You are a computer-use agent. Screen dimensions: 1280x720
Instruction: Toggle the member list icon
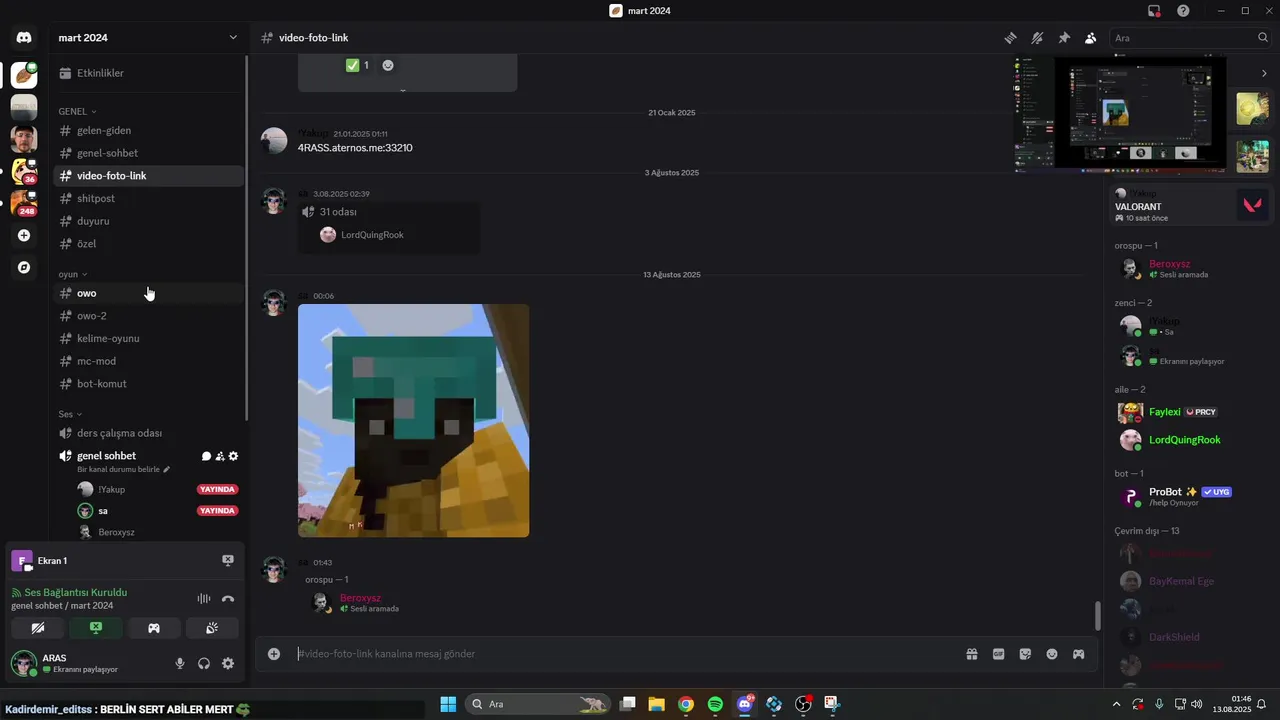click(x=1091, y=38)
